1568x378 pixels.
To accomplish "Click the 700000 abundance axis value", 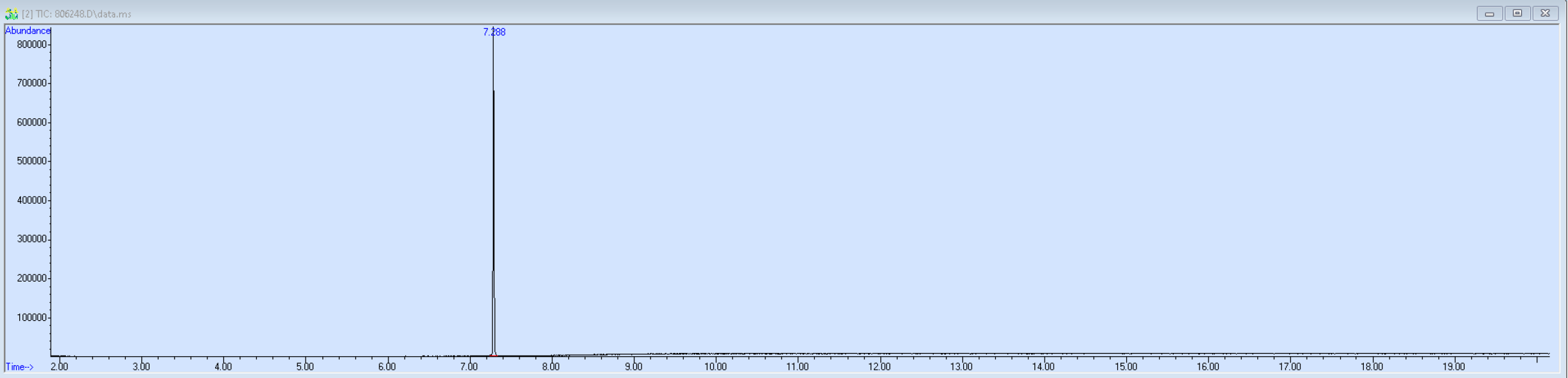I will pos(32,83).
